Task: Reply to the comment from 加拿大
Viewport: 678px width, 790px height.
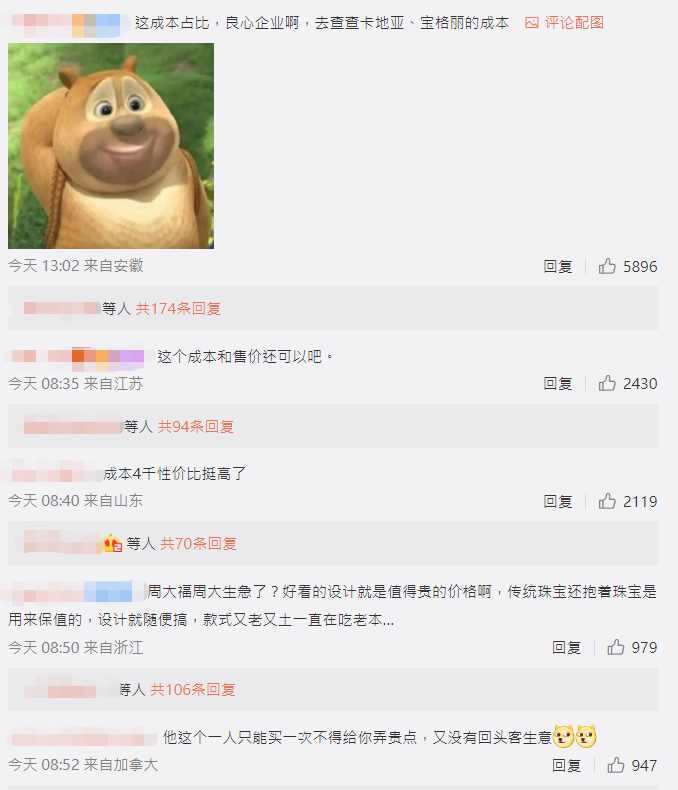Action: click(566, 765)
